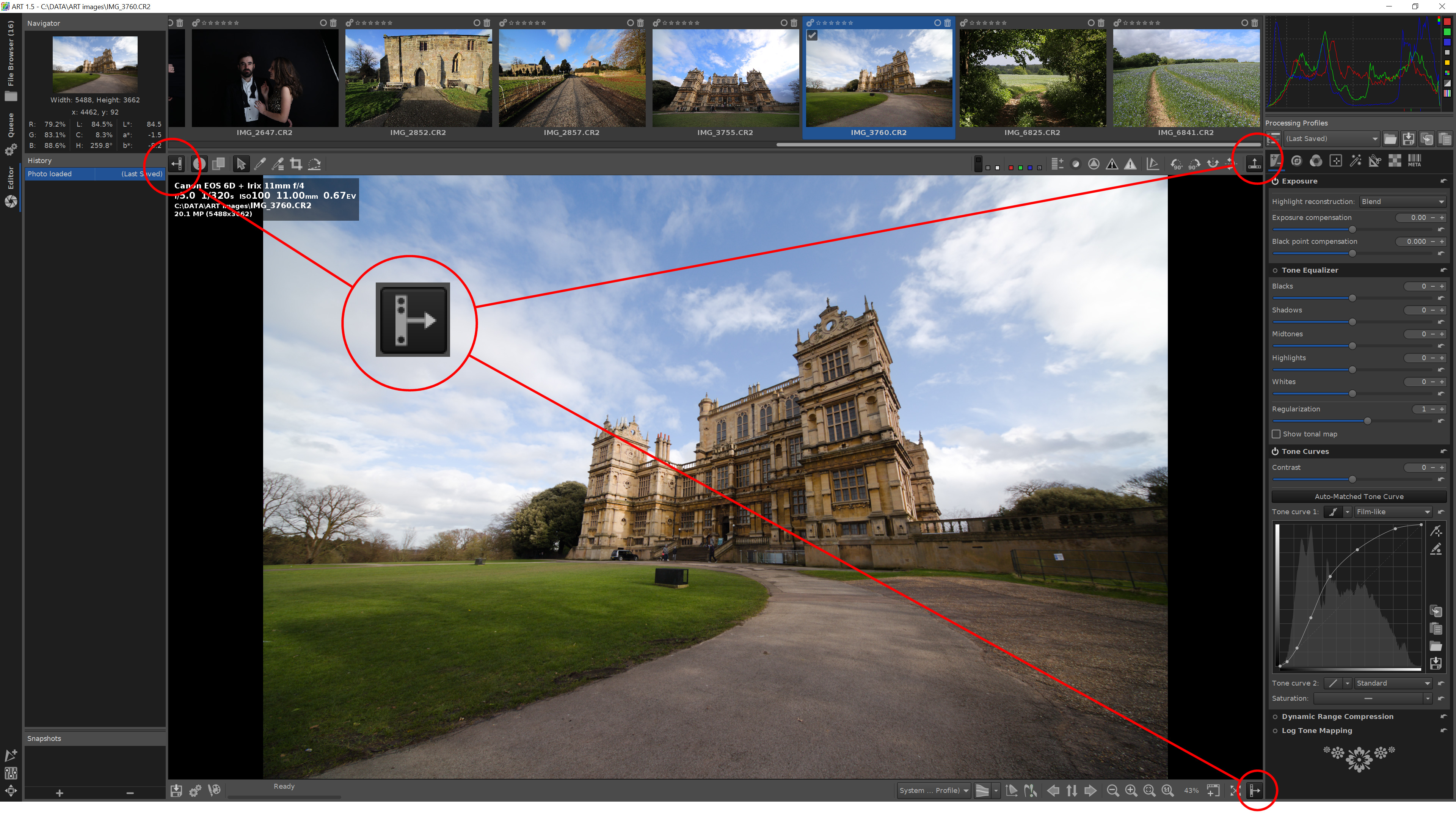Click save profile icon in Processing Profiles

[x=1408, y=138]
